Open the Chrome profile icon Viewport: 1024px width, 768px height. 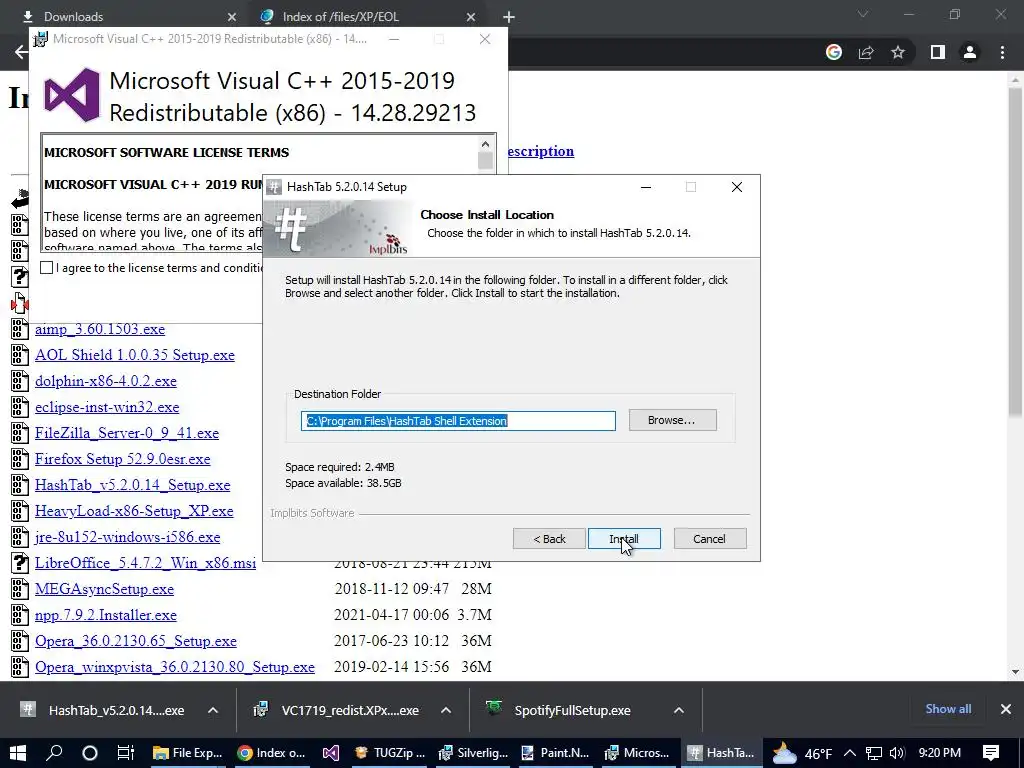[970, 52]
